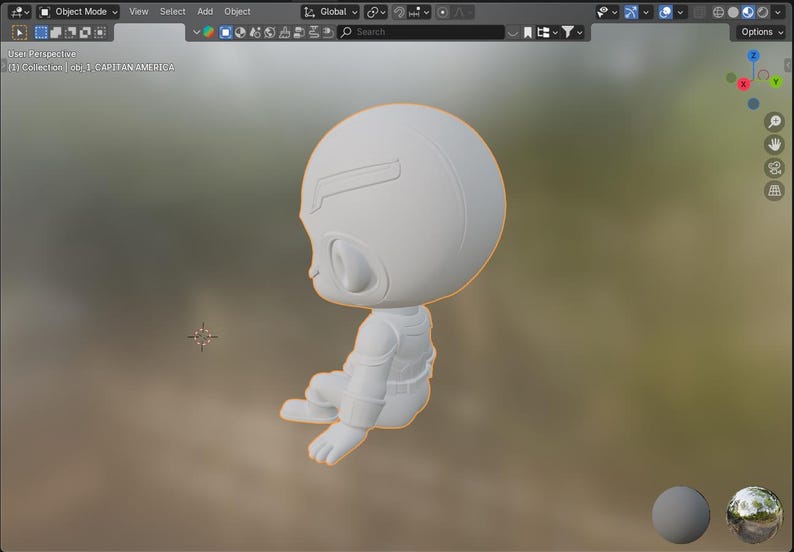Open the Add menu

pos(205,12)
